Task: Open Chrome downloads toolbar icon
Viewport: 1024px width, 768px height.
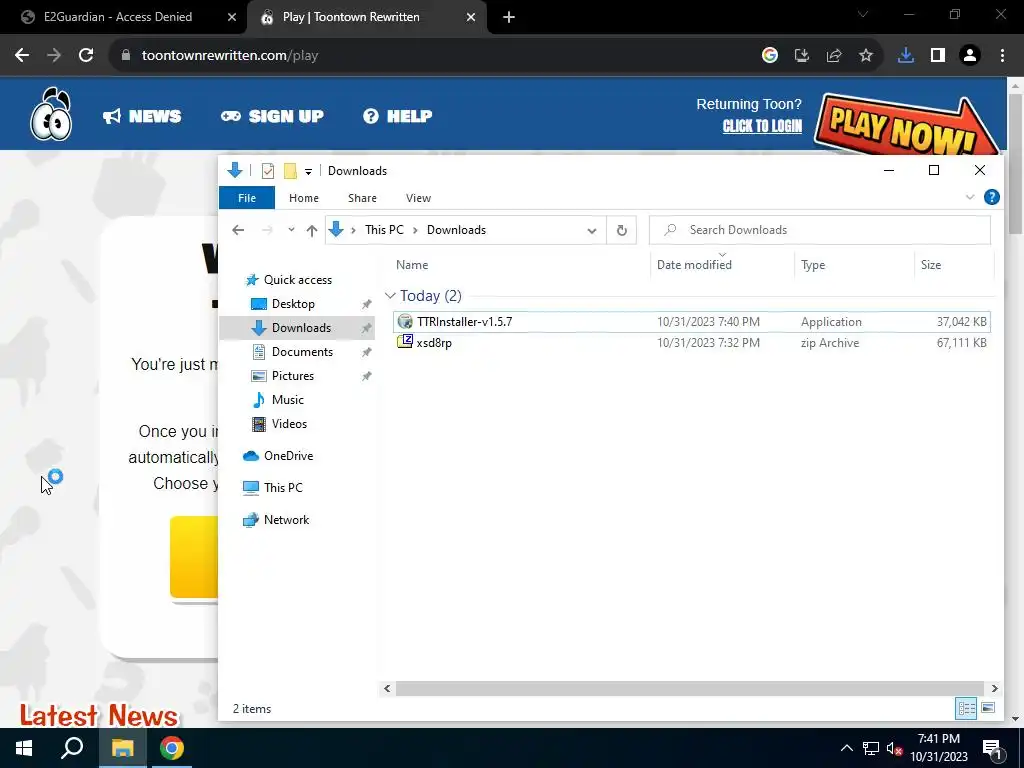Action: tap(906, 56)
